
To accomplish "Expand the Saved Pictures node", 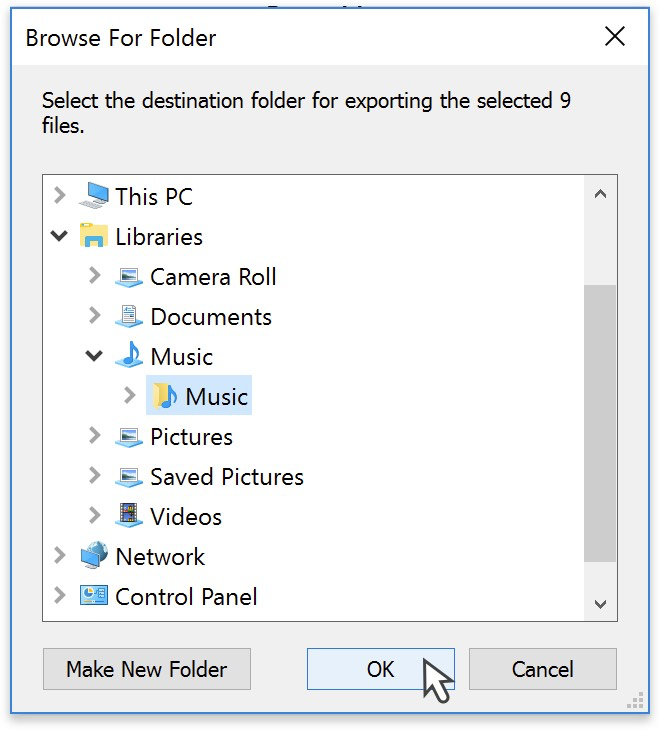I will click(x=95, y=476).
